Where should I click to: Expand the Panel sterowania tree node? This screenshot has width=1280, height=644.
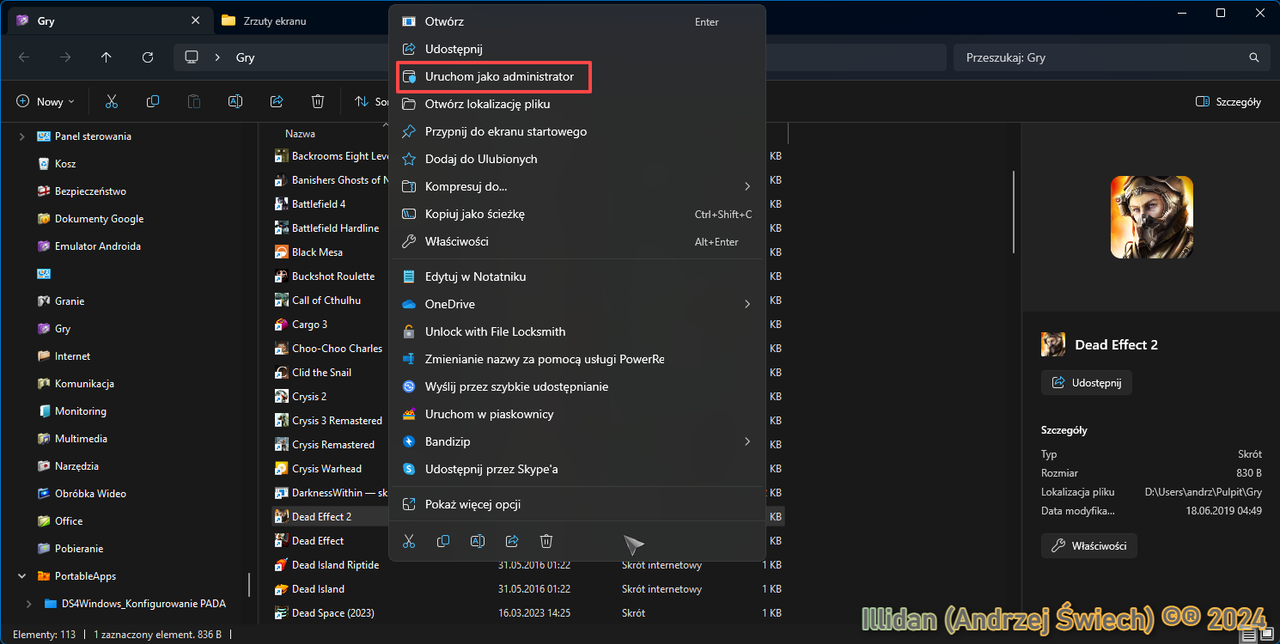click(22, 136)
